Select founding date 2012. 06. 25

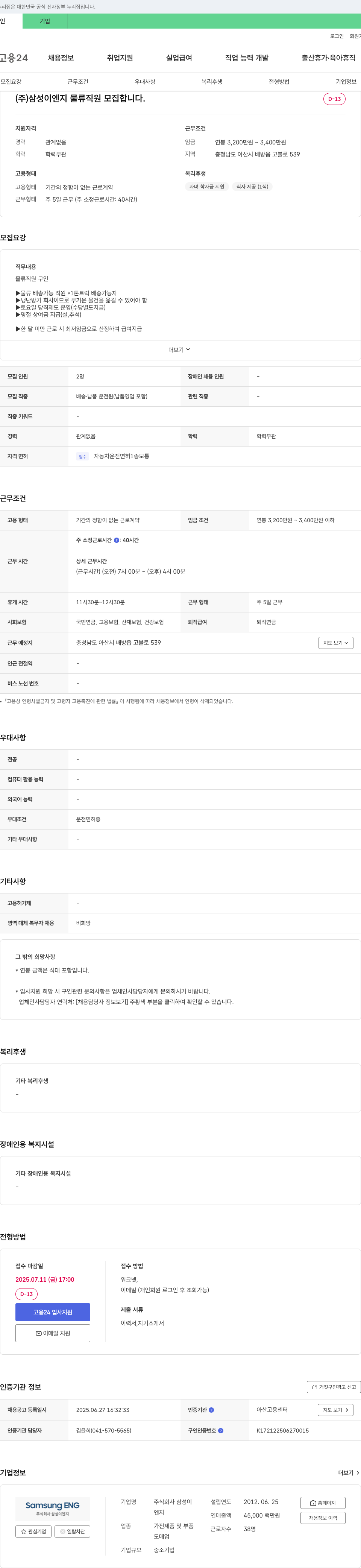(x=261, y=1502)
